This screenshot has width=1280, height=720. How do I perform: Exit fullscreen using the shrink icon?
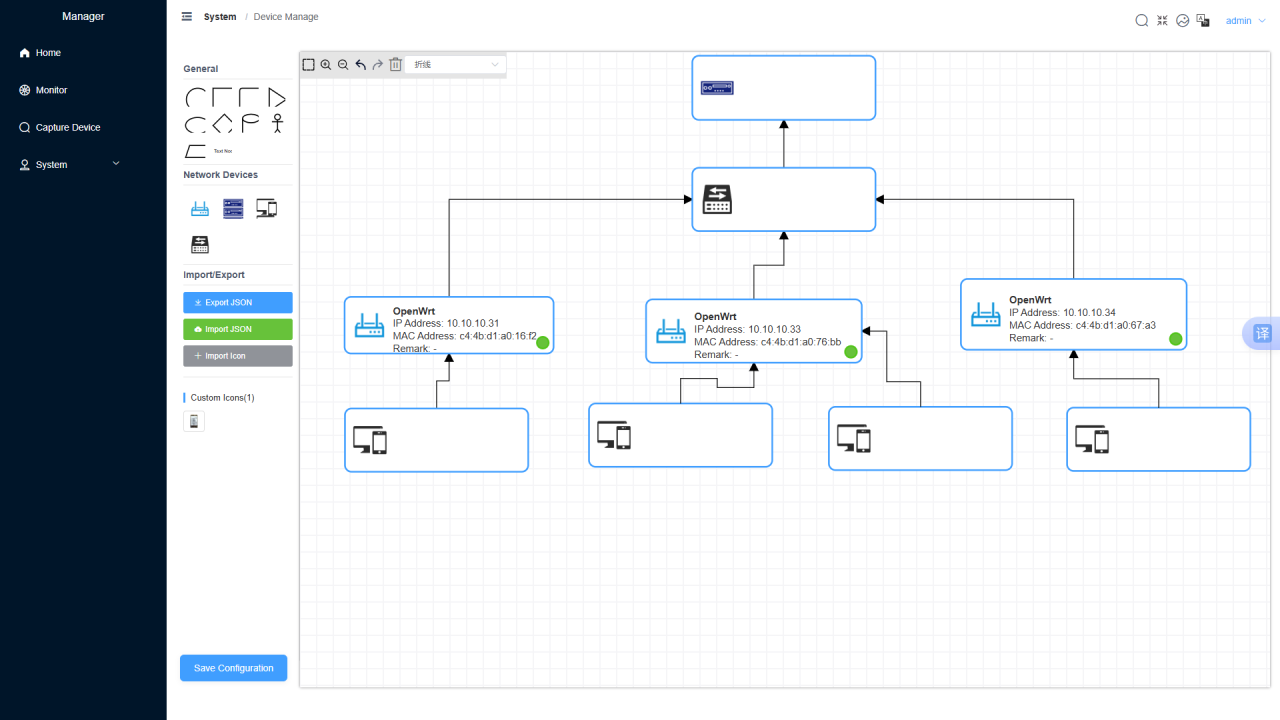pyautogui.click(x=1162, y=20)
